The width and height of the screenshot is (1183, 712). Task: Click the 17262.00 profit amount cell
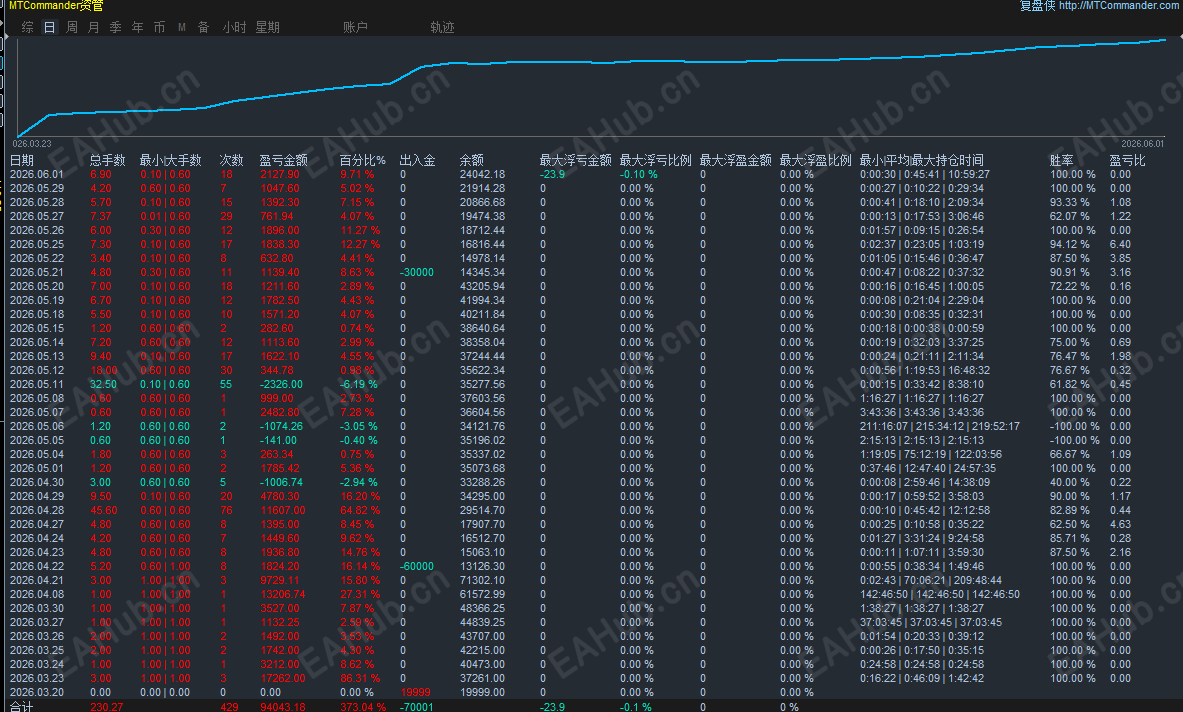coord(283,678)
